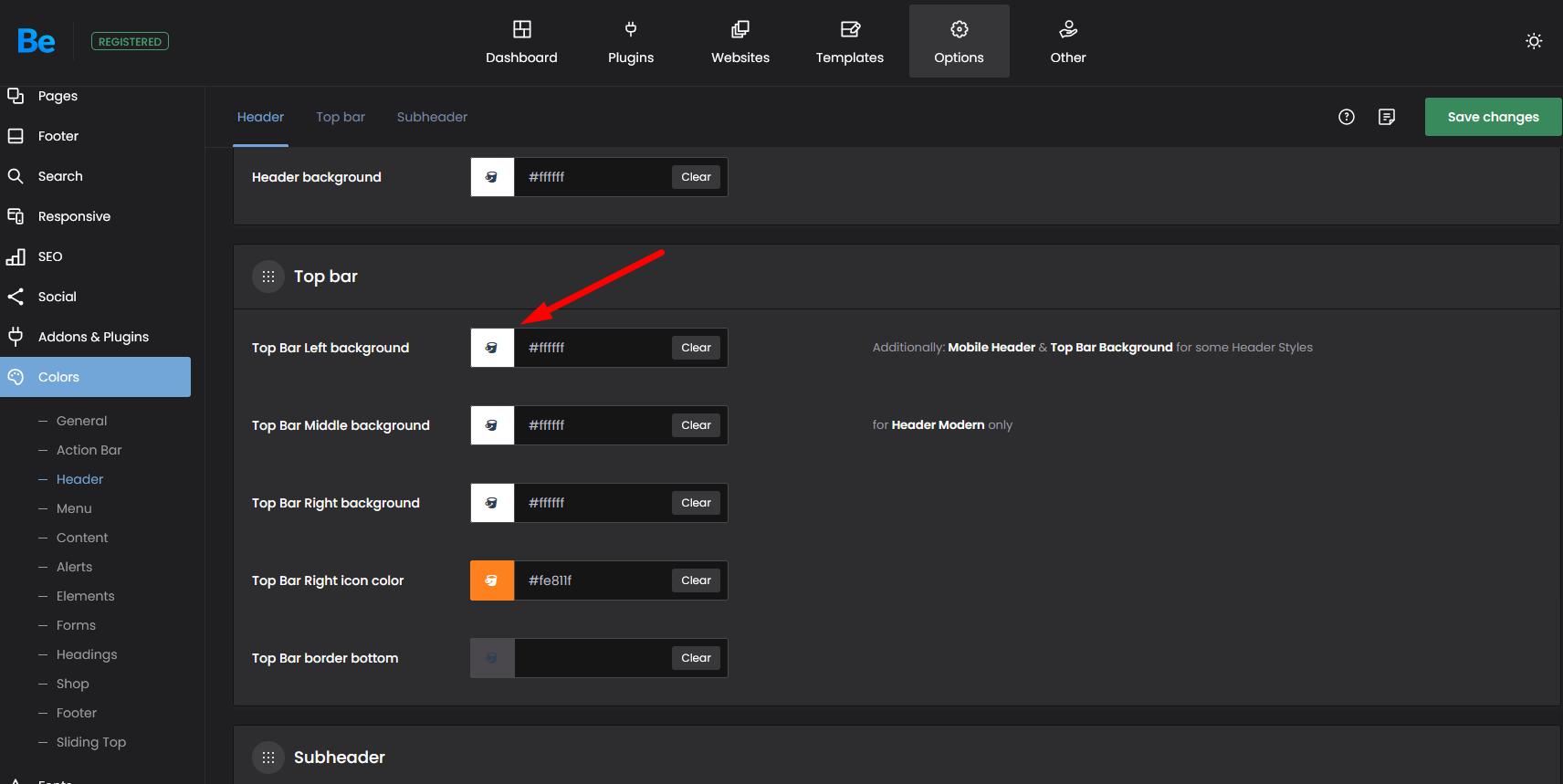Open the Other icon in top navigation

pyautogui.click(x=1068, y=29)
